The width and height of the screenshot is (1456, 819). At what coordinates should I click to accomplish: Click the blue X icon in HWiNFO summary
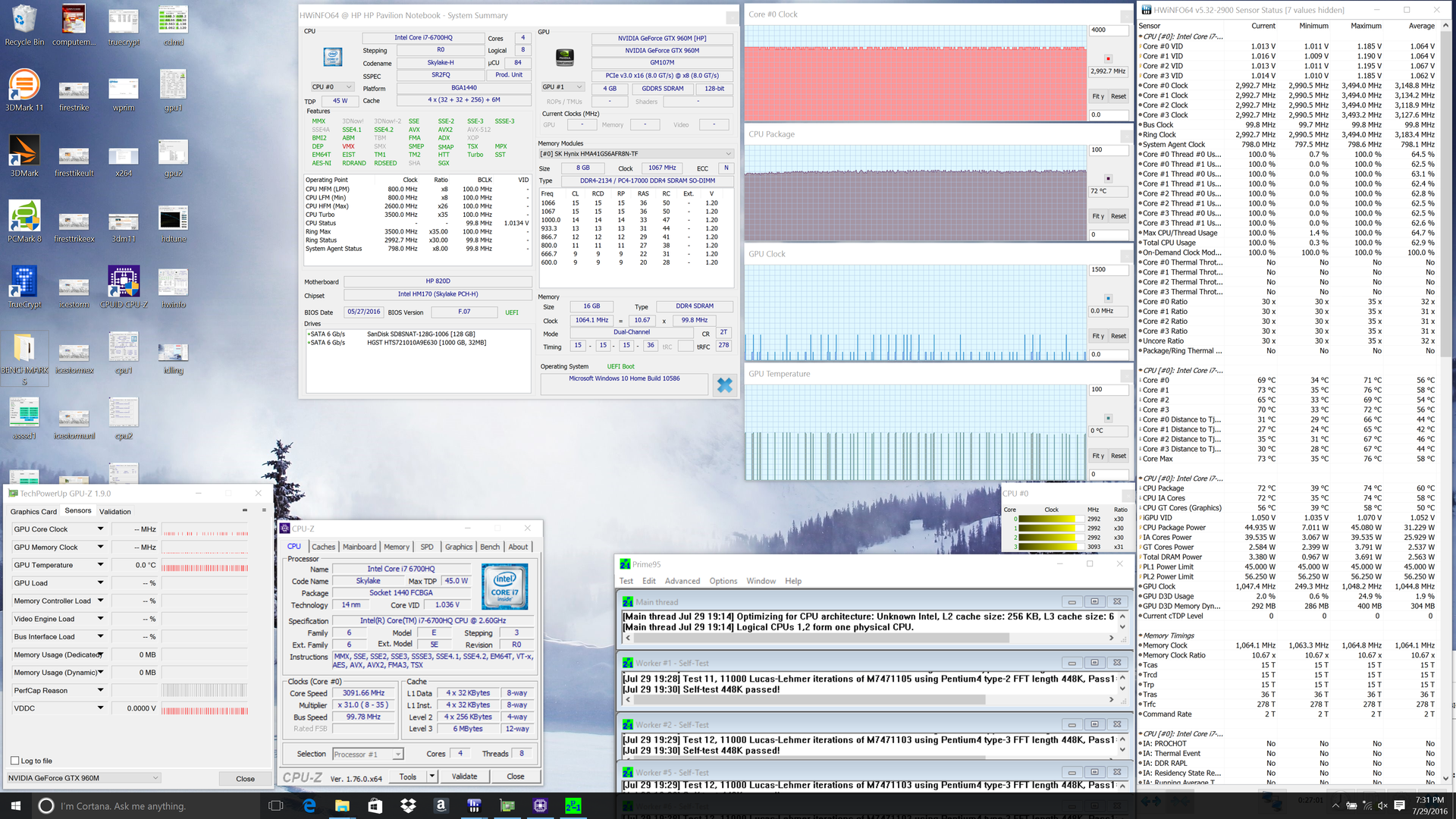tap(724, 385)
